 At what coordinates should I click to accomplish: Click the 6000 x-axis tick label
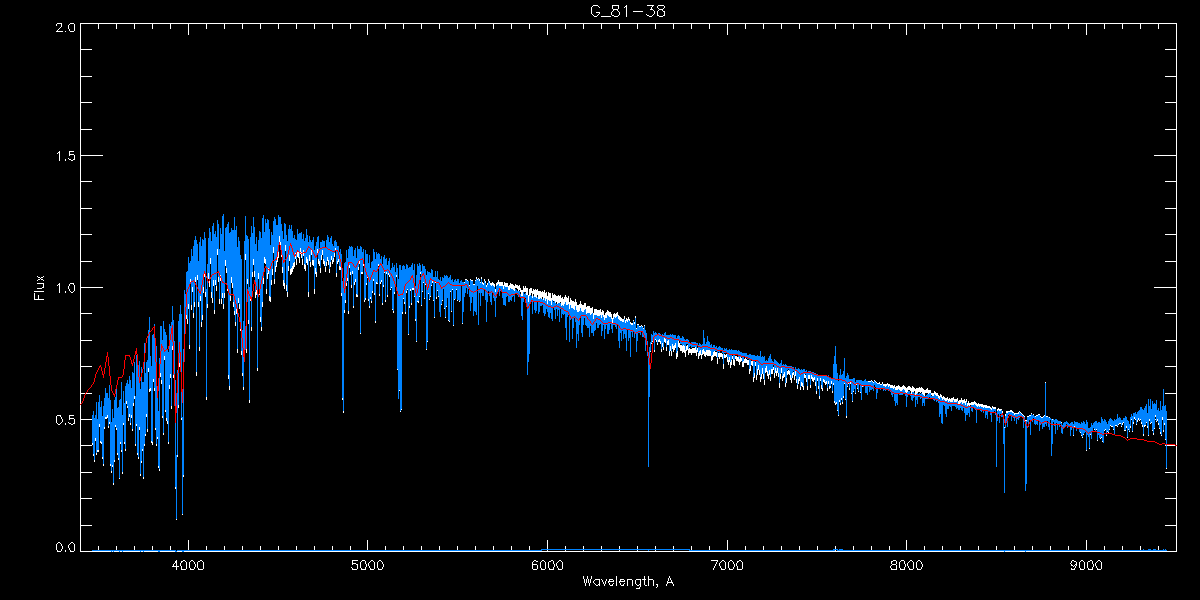pyautogui.click(x=547, y=564)
